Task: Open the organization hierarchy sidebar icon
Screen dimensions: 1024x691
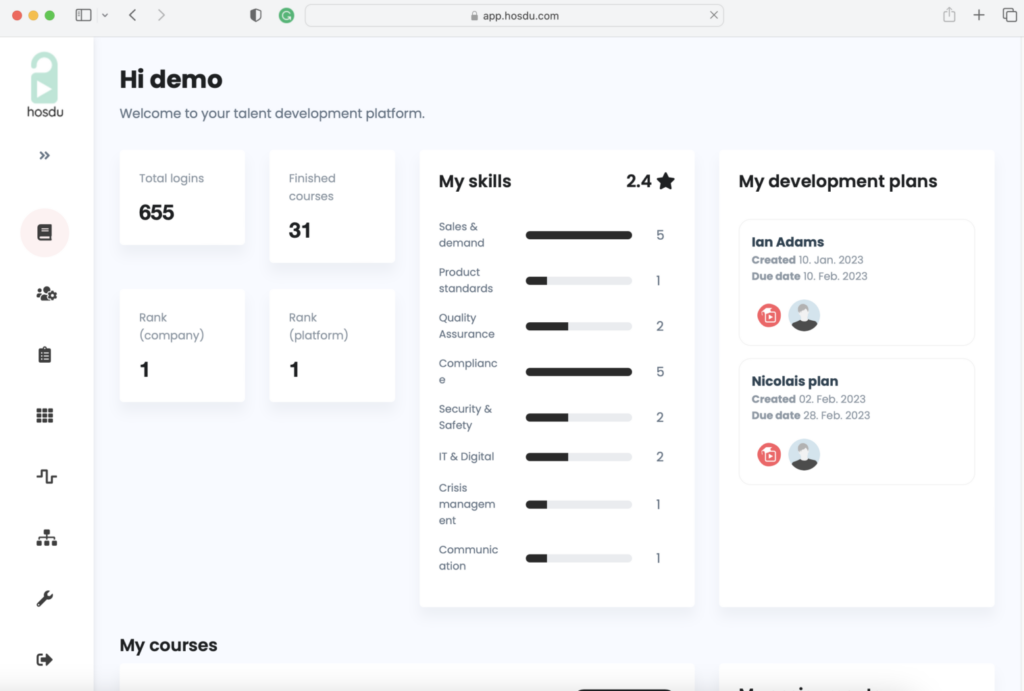Action: pos(46,538)
